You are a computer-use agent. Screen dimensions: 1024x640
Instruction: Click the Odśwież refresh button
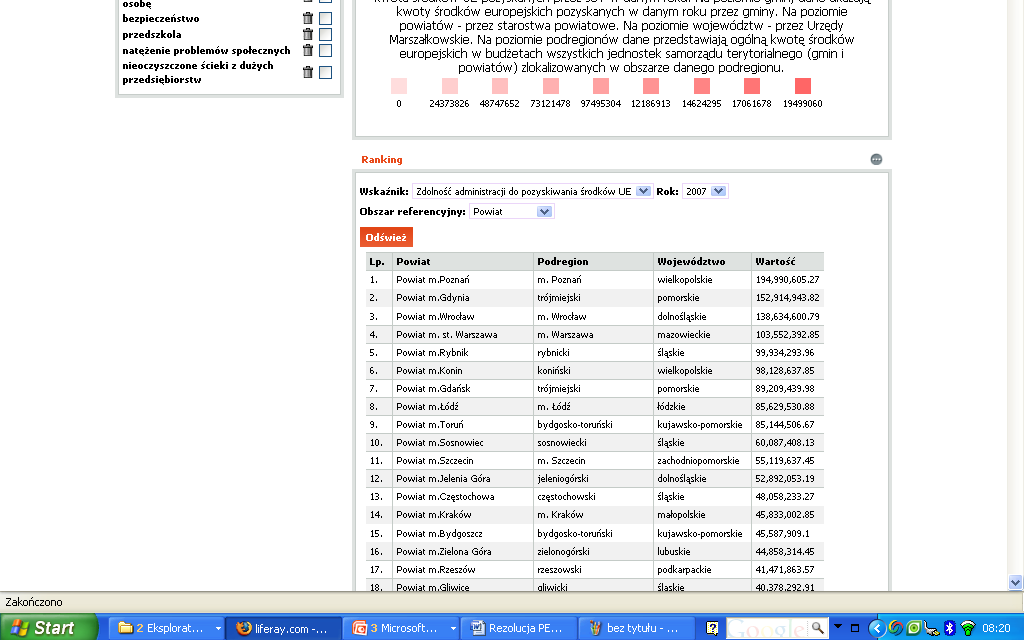(386, 237)
